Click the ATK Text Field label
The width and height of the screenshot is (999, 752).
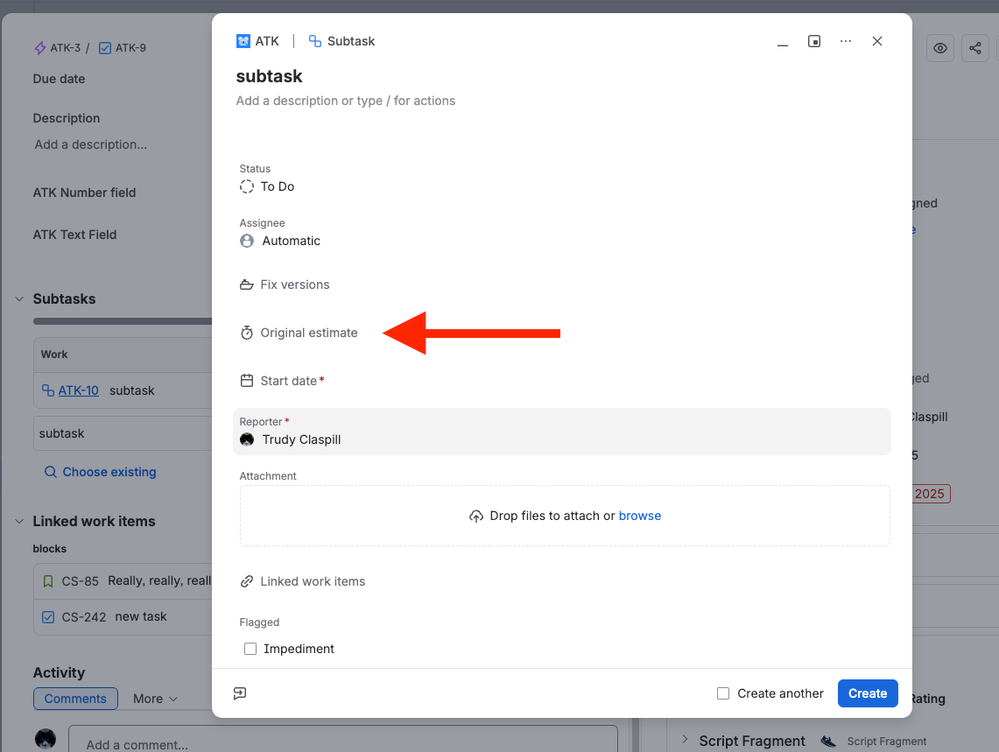75,235
